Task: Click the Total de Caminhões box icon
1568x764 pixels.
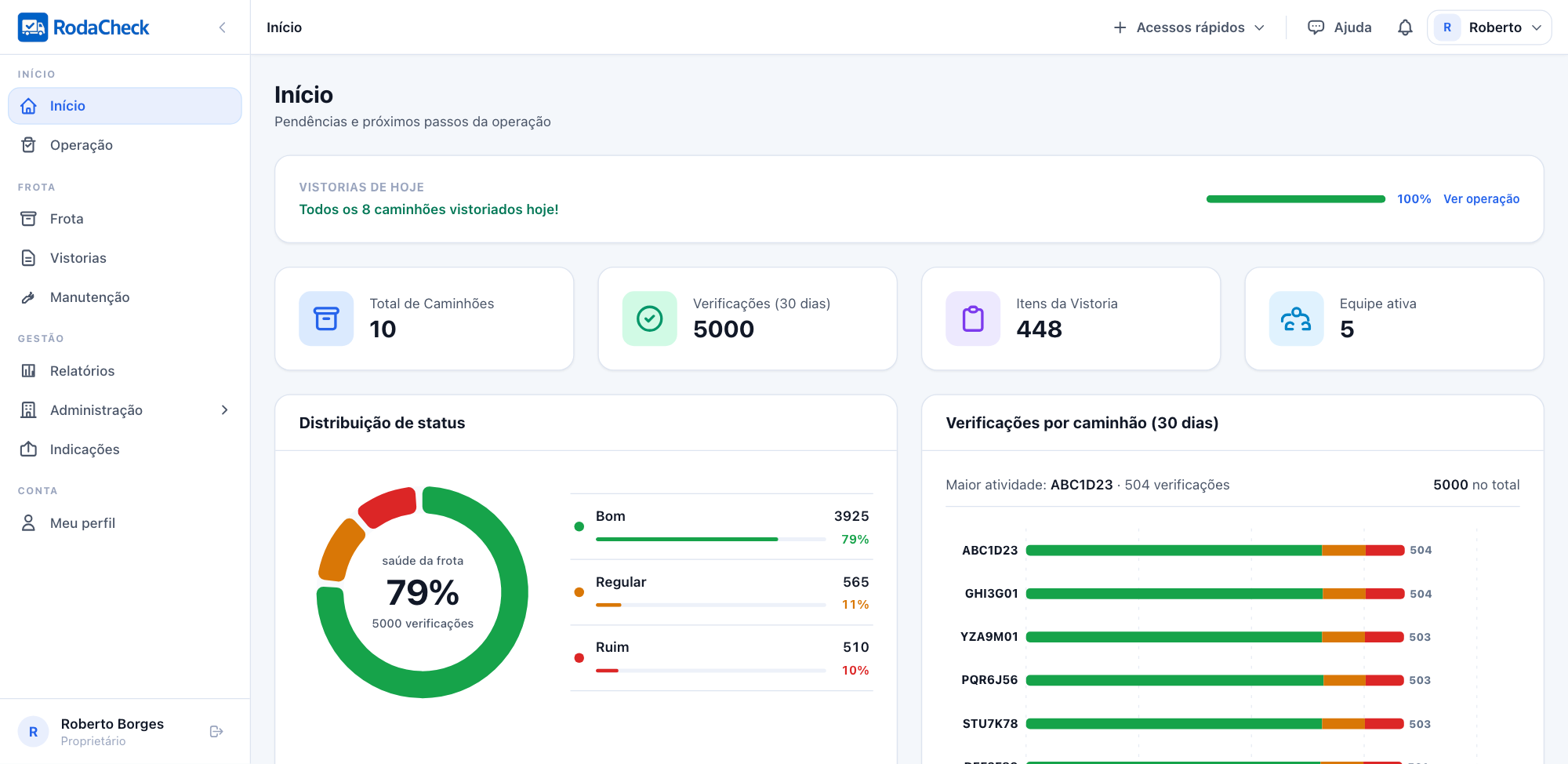Action: point(326,318)
